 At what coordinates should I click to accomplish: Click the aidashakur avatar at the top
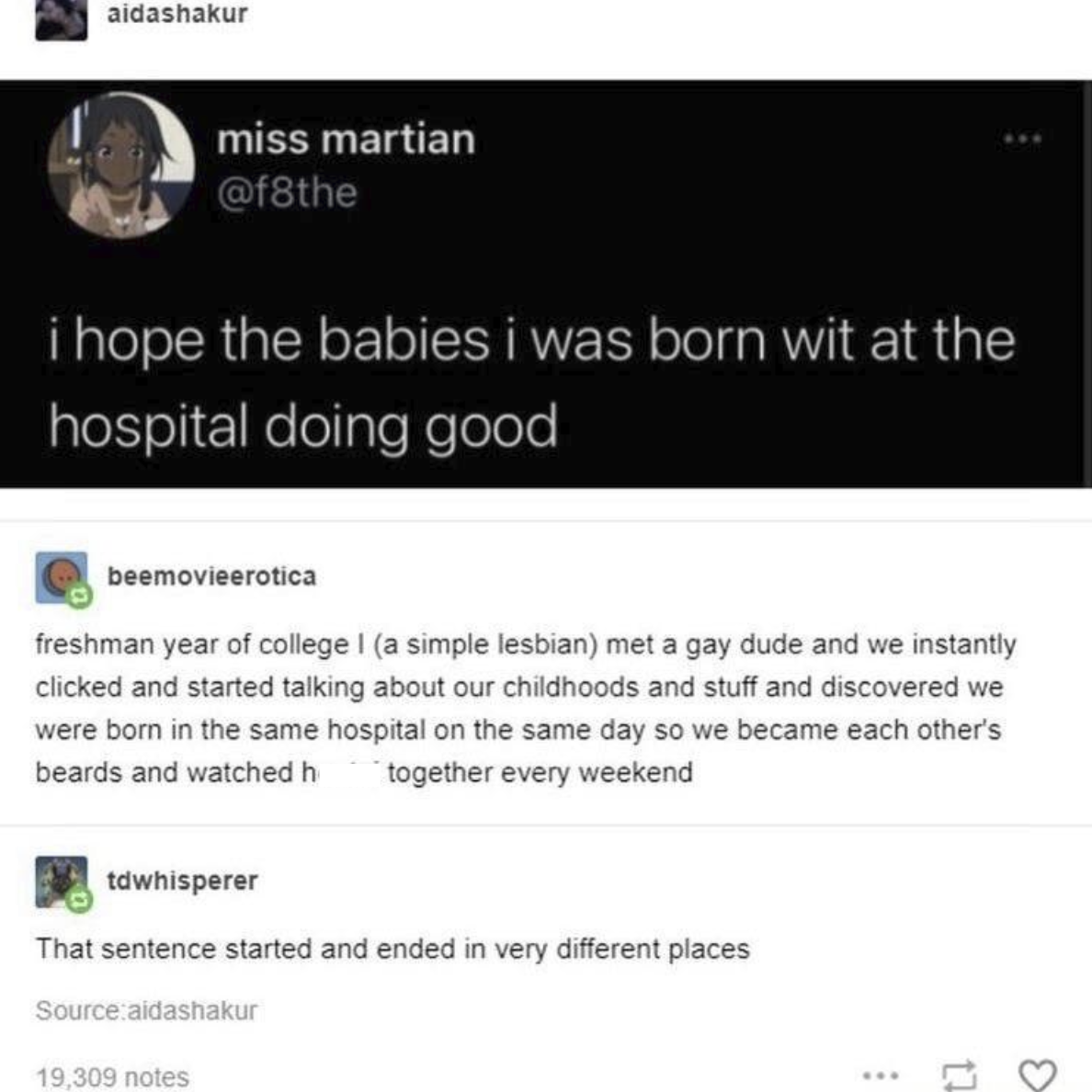[61, 18]
